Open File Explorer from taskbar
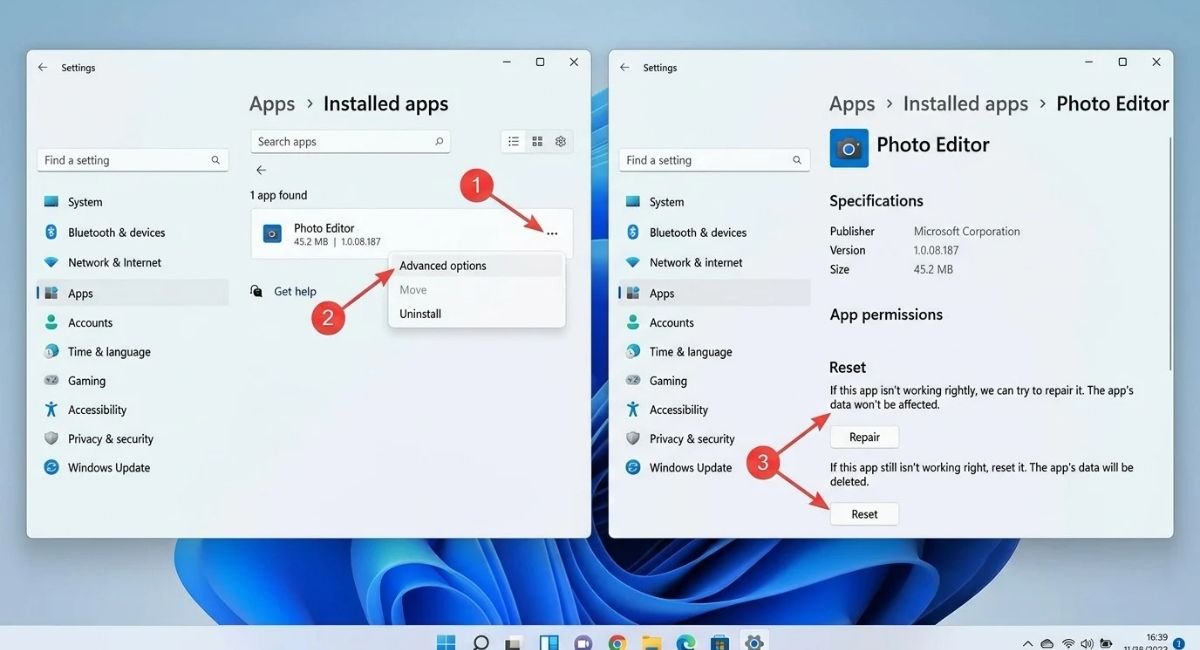The height and width of the screenshot is (650, 1200). (x=652, y=641)
